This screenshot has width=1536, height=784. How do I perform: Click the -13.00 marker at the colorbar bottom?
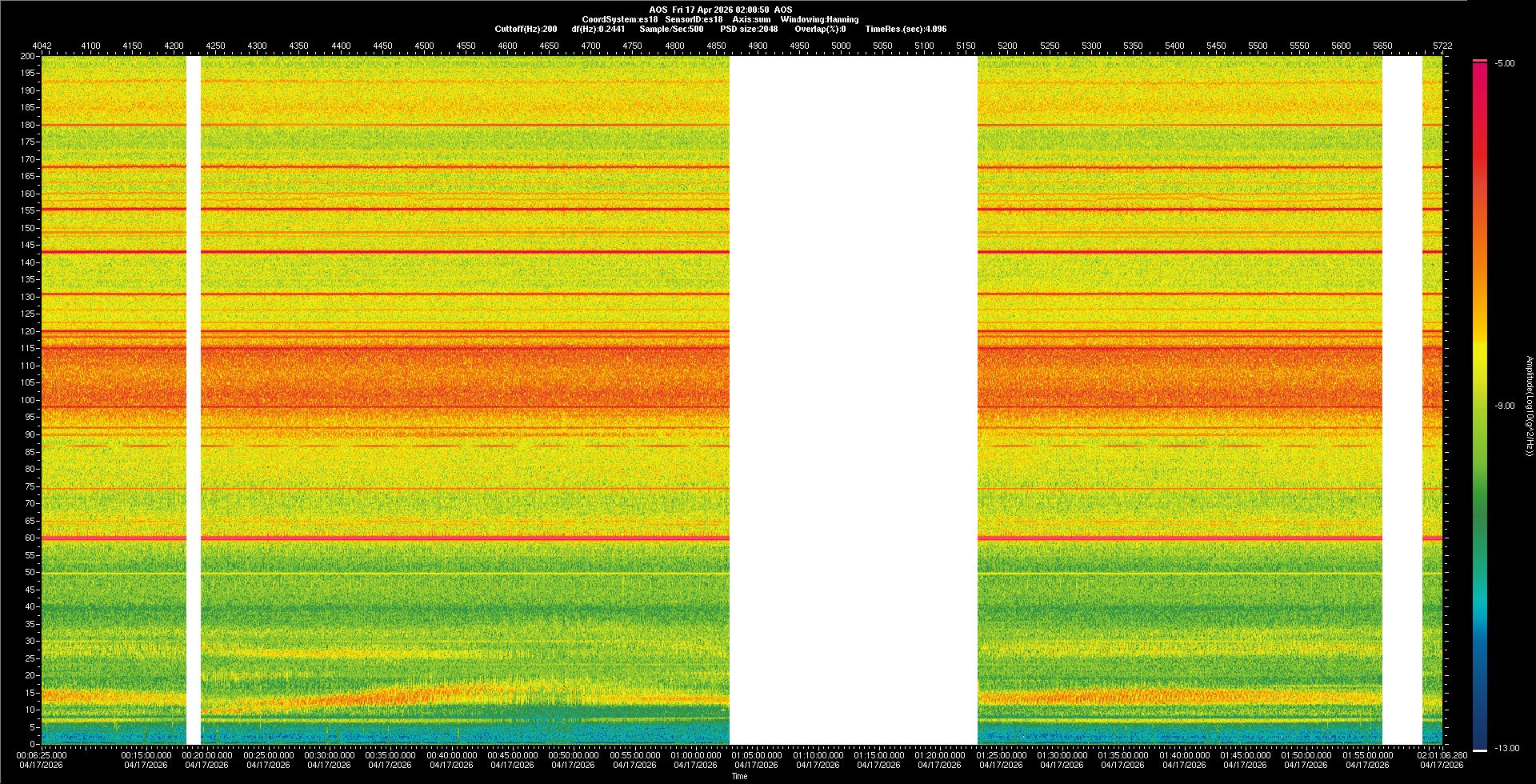click(1506, 748)
